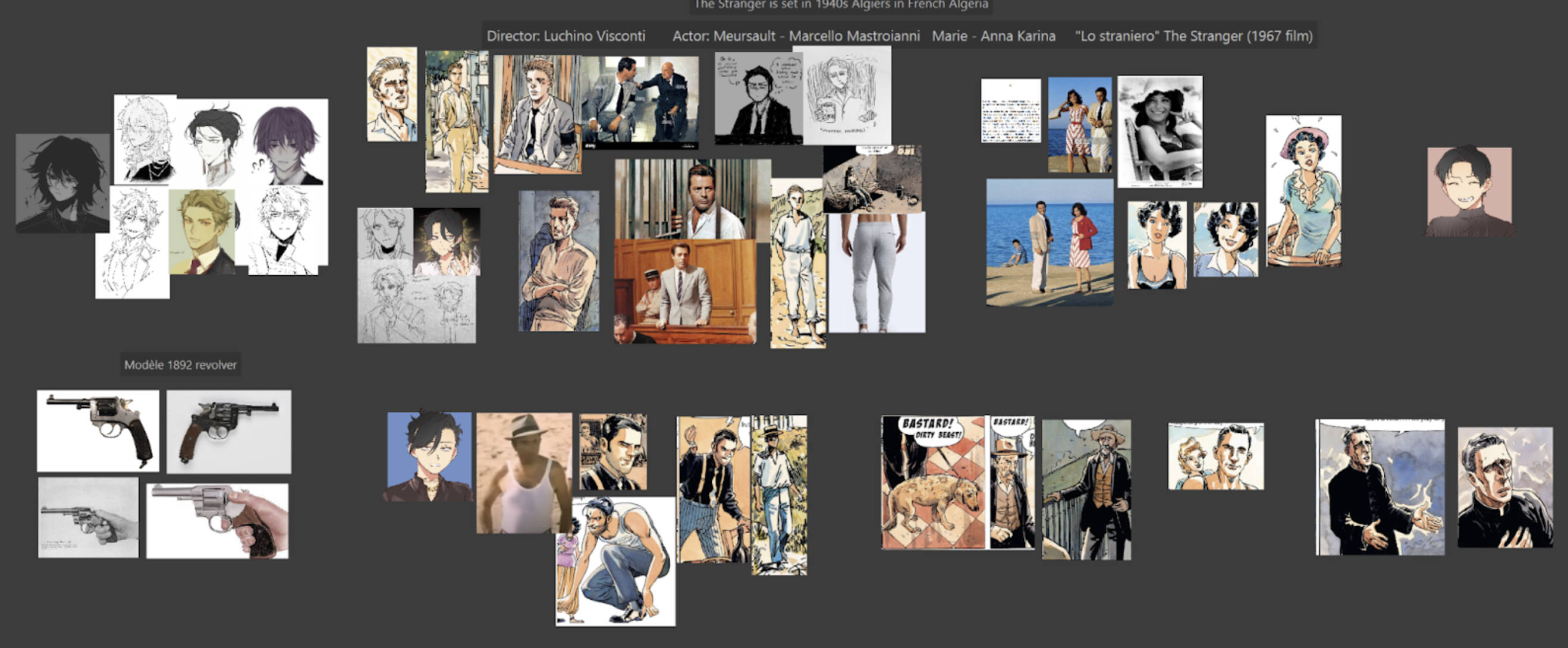Select illustration of woman in pink hat
Viewport: 1568px width, 648px height.
click(x=1303, y=190)
